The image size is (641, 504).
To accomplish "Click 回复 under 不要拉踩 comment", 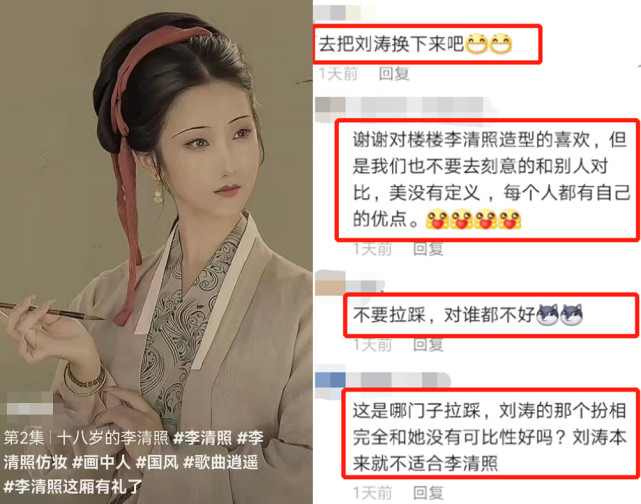I will tap(428, 345).
